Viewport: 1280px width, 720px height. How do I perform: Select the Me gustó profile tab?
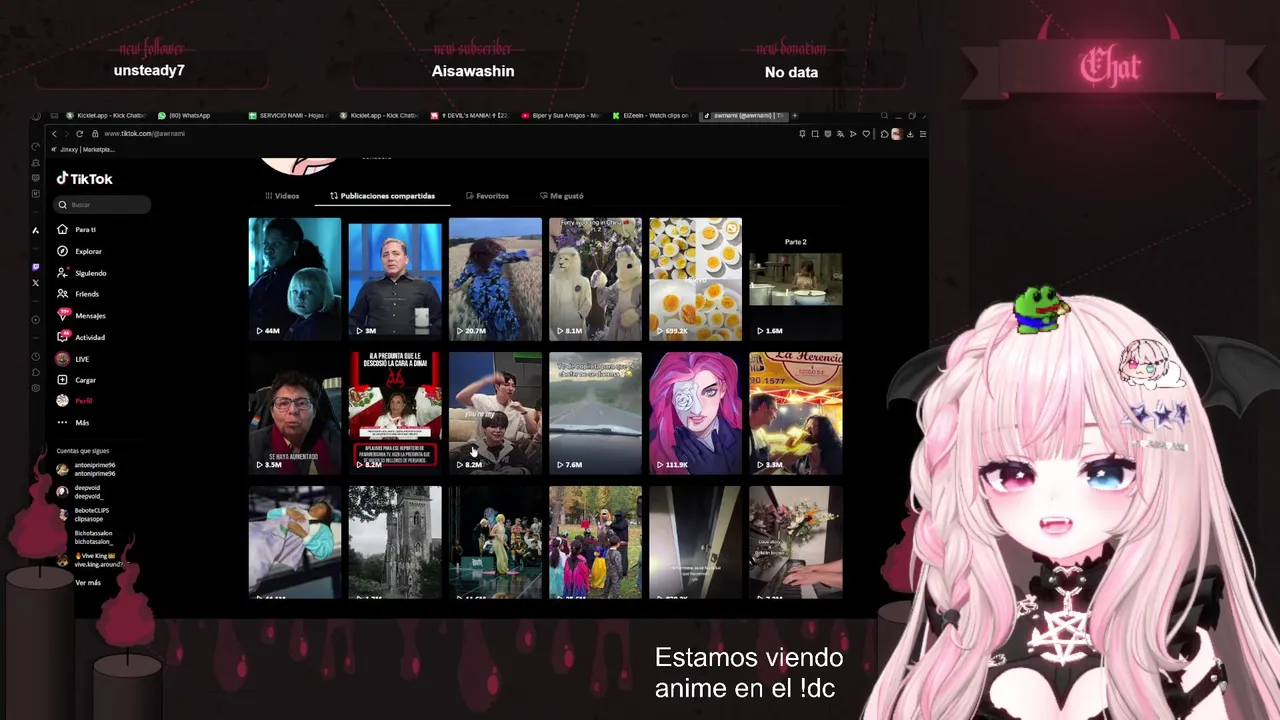pyautogui.click(x=561, y=196)
